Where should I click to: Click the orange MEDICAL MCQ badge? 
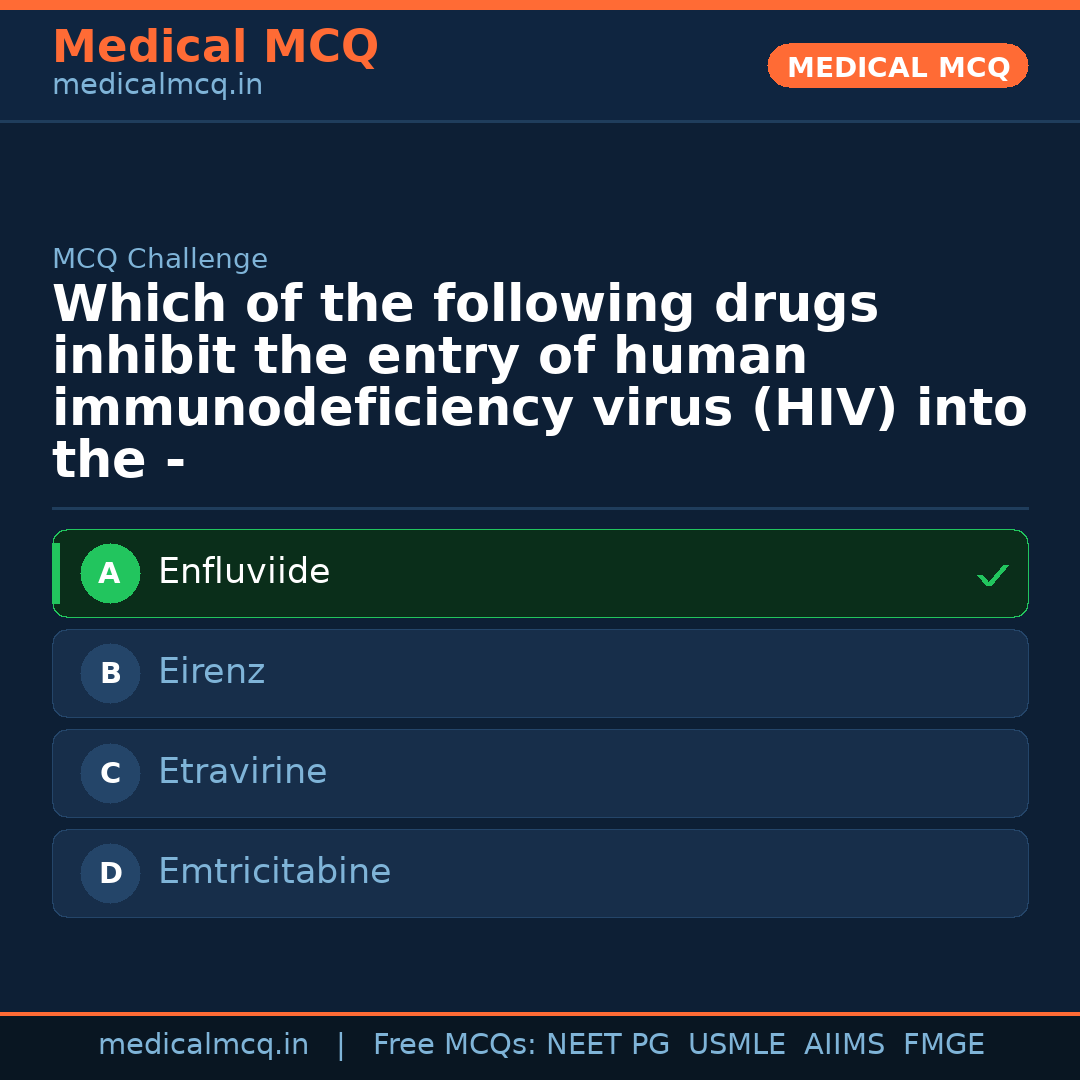(x=898, y=67)
